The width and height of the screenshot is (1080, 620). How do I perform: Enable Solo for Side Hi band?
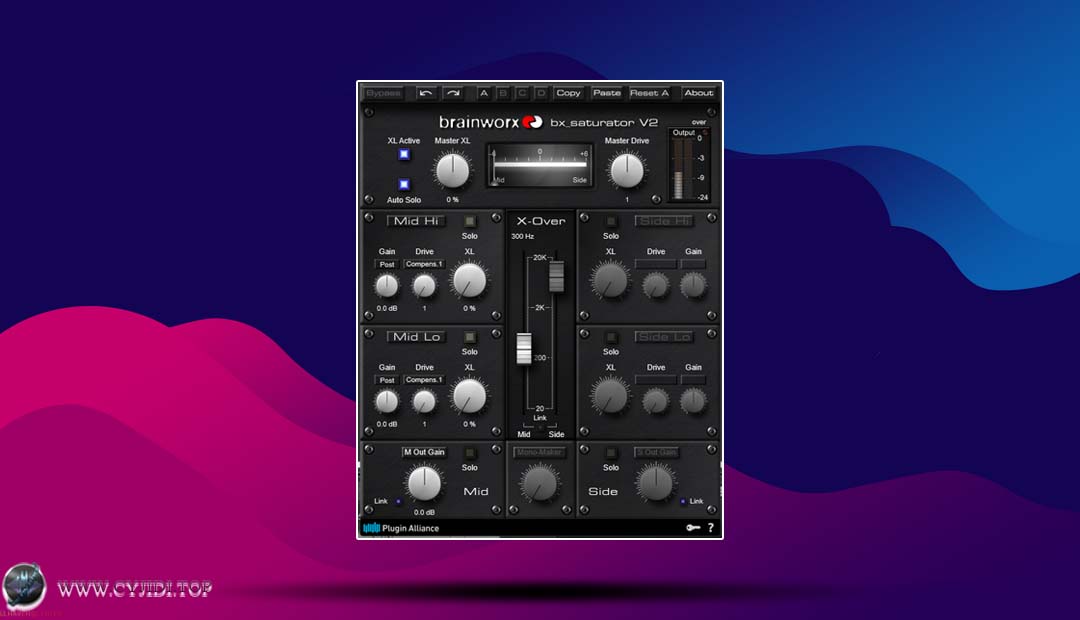(611, 221)
